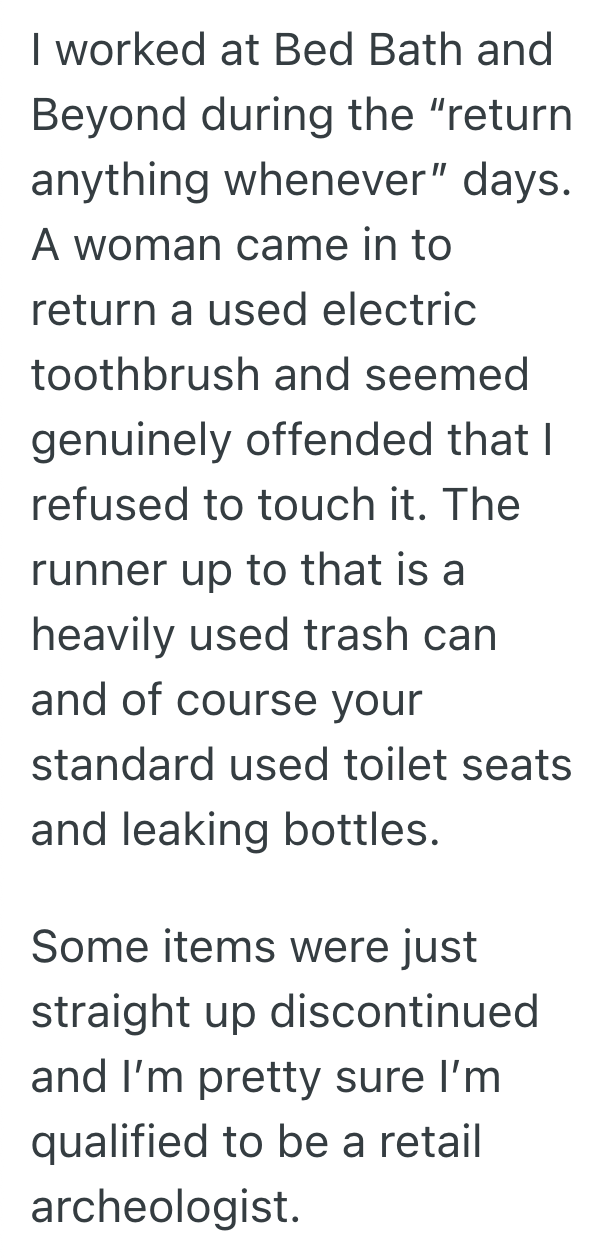Click the phrase "Some items were just"
The width and height of the screenshot is (608, 1260).
pos(254,947)
